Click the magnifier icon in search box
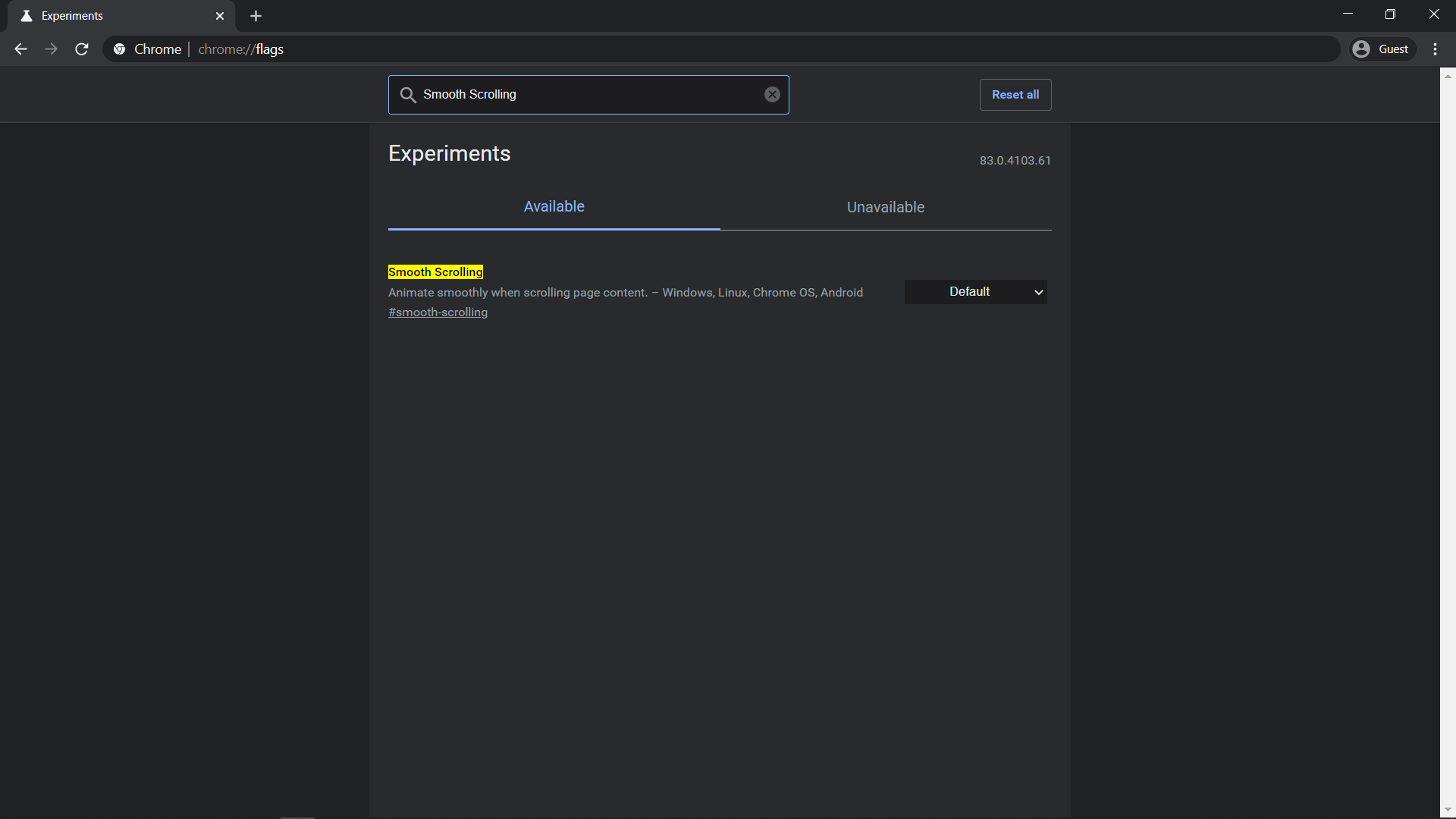 pyautogui.click(x=408, y=95)
